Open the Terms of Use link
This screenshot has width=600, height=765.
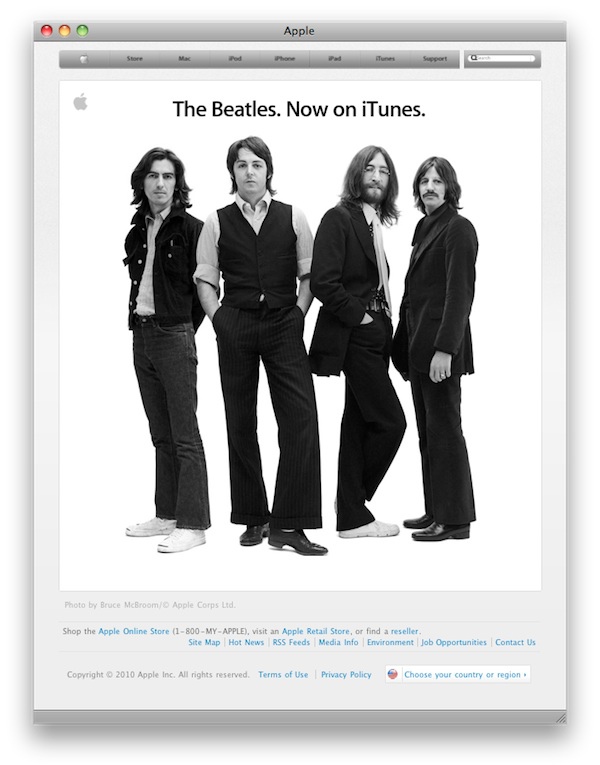(x=283, y=674)
